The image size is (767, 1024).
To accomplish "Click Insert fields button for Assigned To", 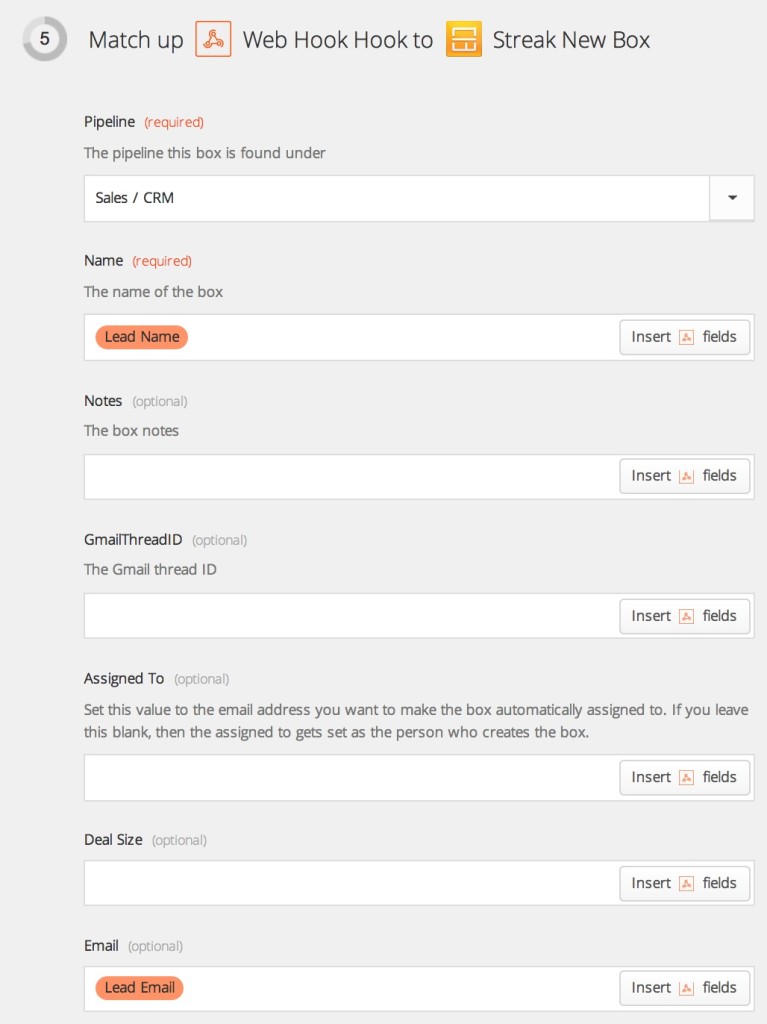I will coord(684,777).
